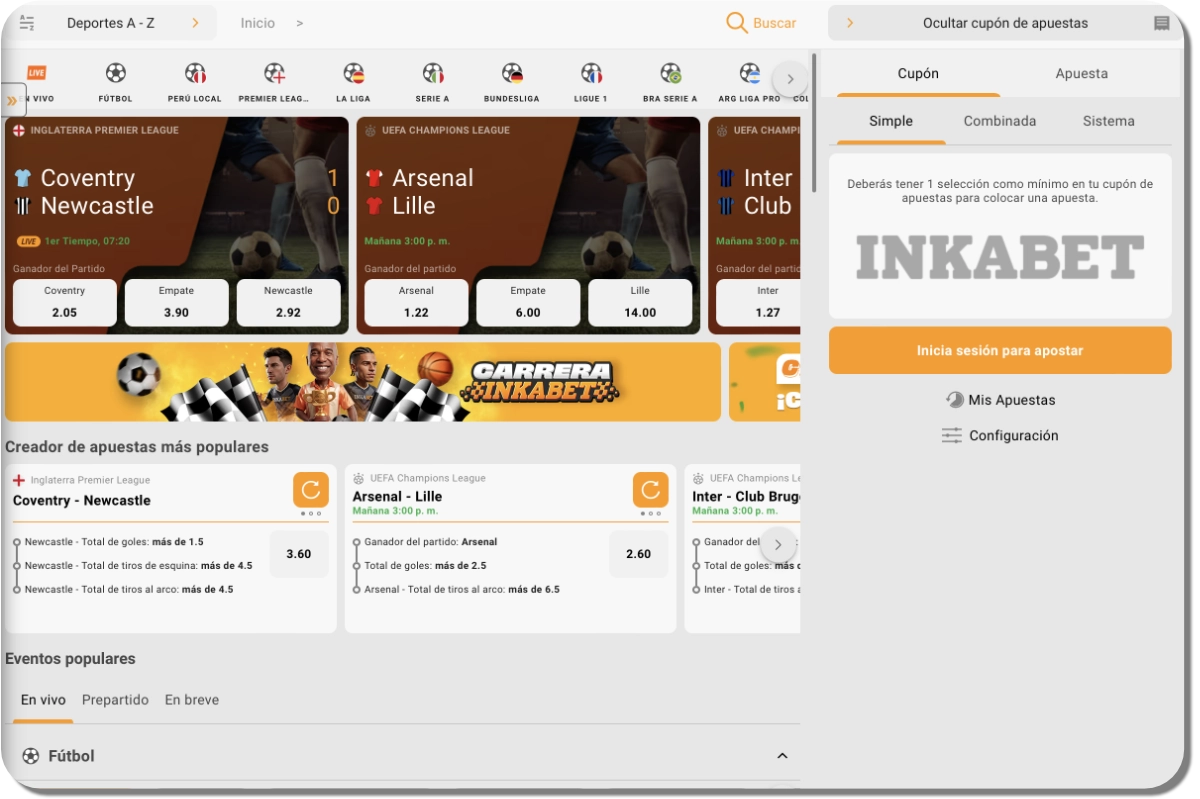The height and width of the screenshot is (799, 1200).
Task: Refresh the Arsenal - Lille bet builder
Action: [651, 490]
